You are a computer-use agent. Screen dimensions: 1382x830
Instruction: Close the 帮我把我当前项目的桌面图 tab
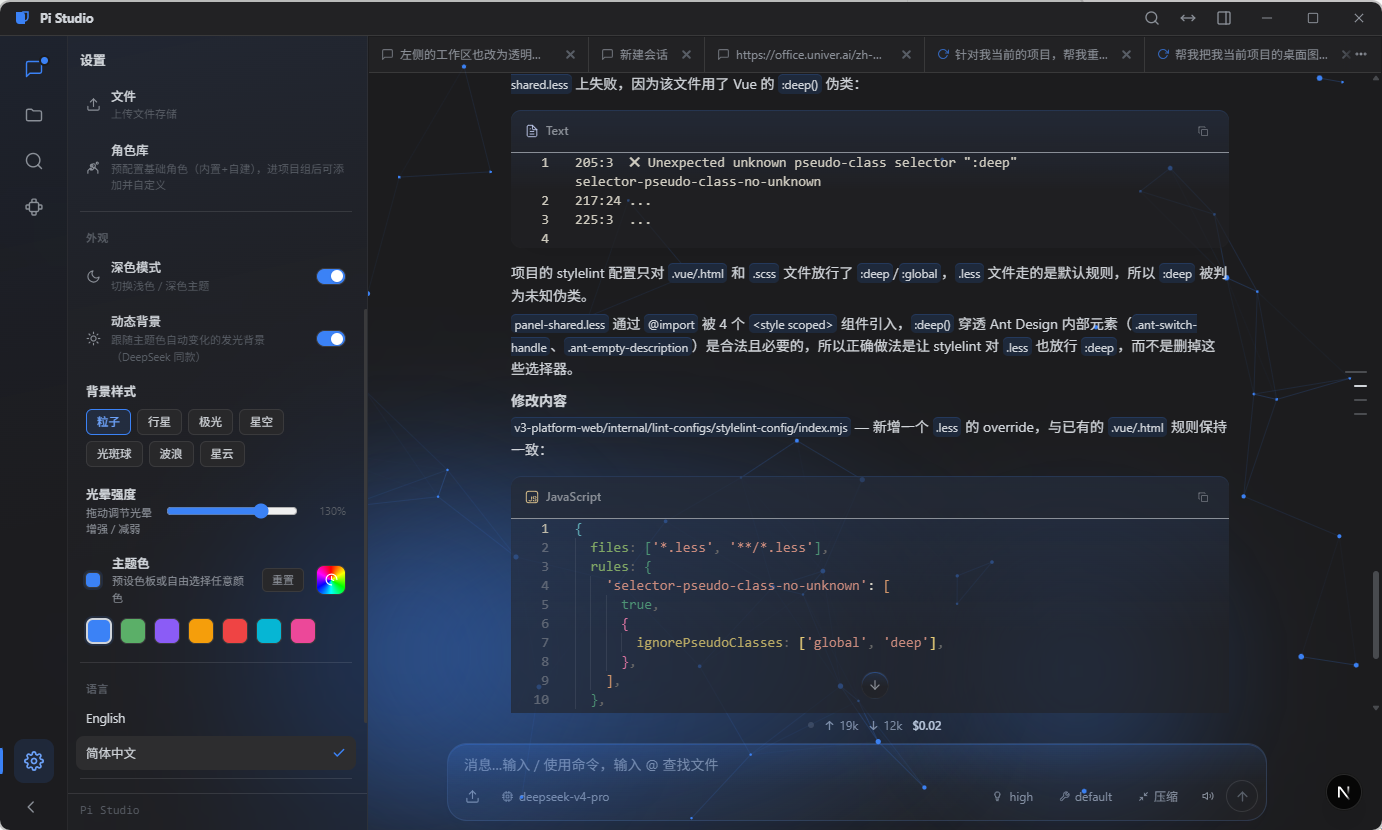click(1345, 55)
